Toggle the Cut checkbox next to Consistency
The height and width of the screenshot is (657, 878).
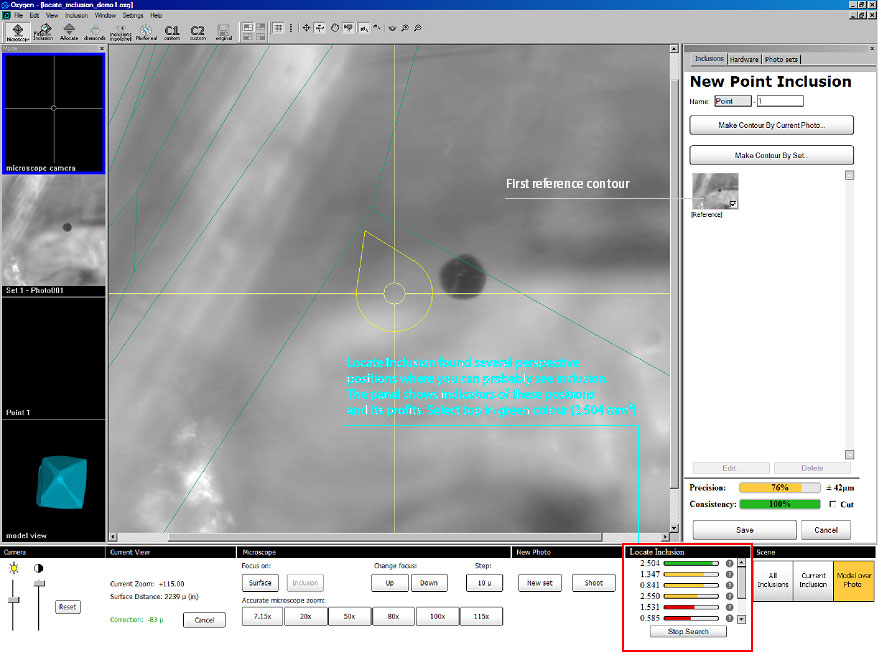833,504
